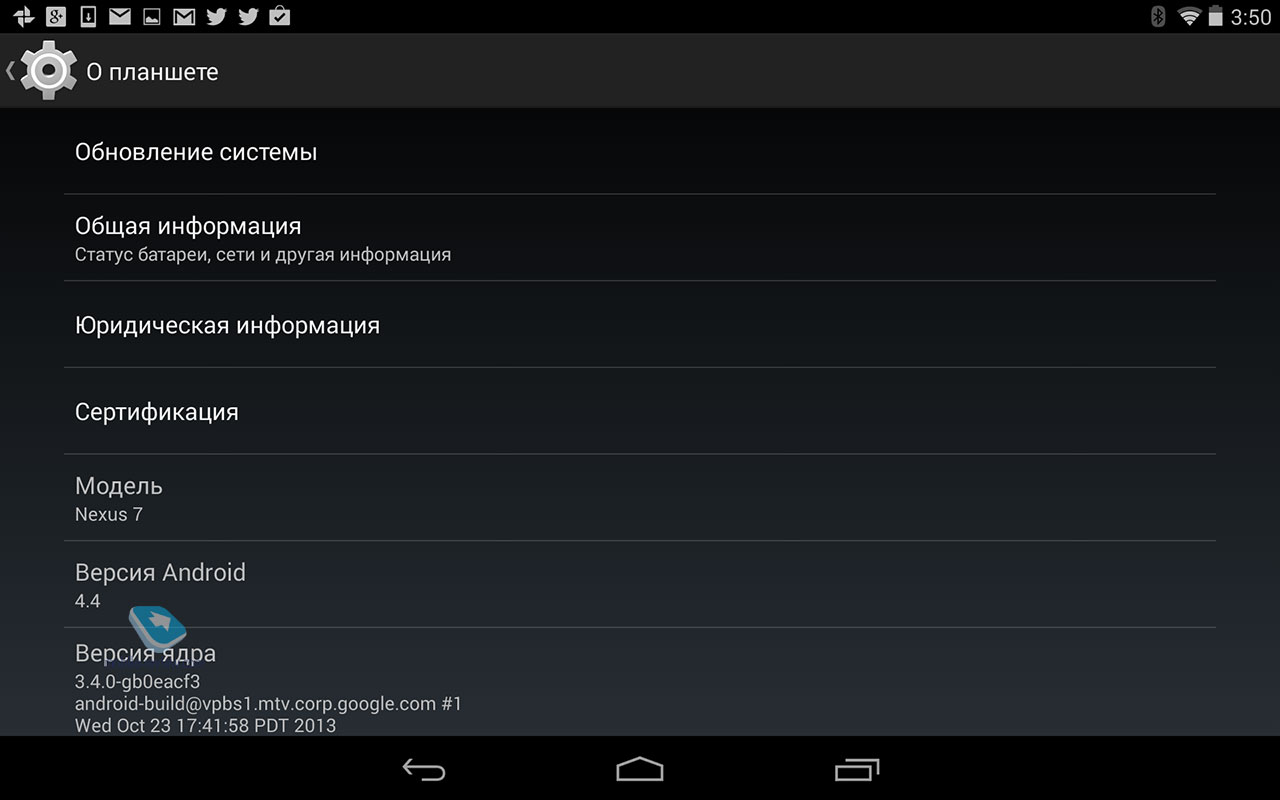Tap the Версия Android 4.4 row
1280x800 pixels.
[640, 585]
